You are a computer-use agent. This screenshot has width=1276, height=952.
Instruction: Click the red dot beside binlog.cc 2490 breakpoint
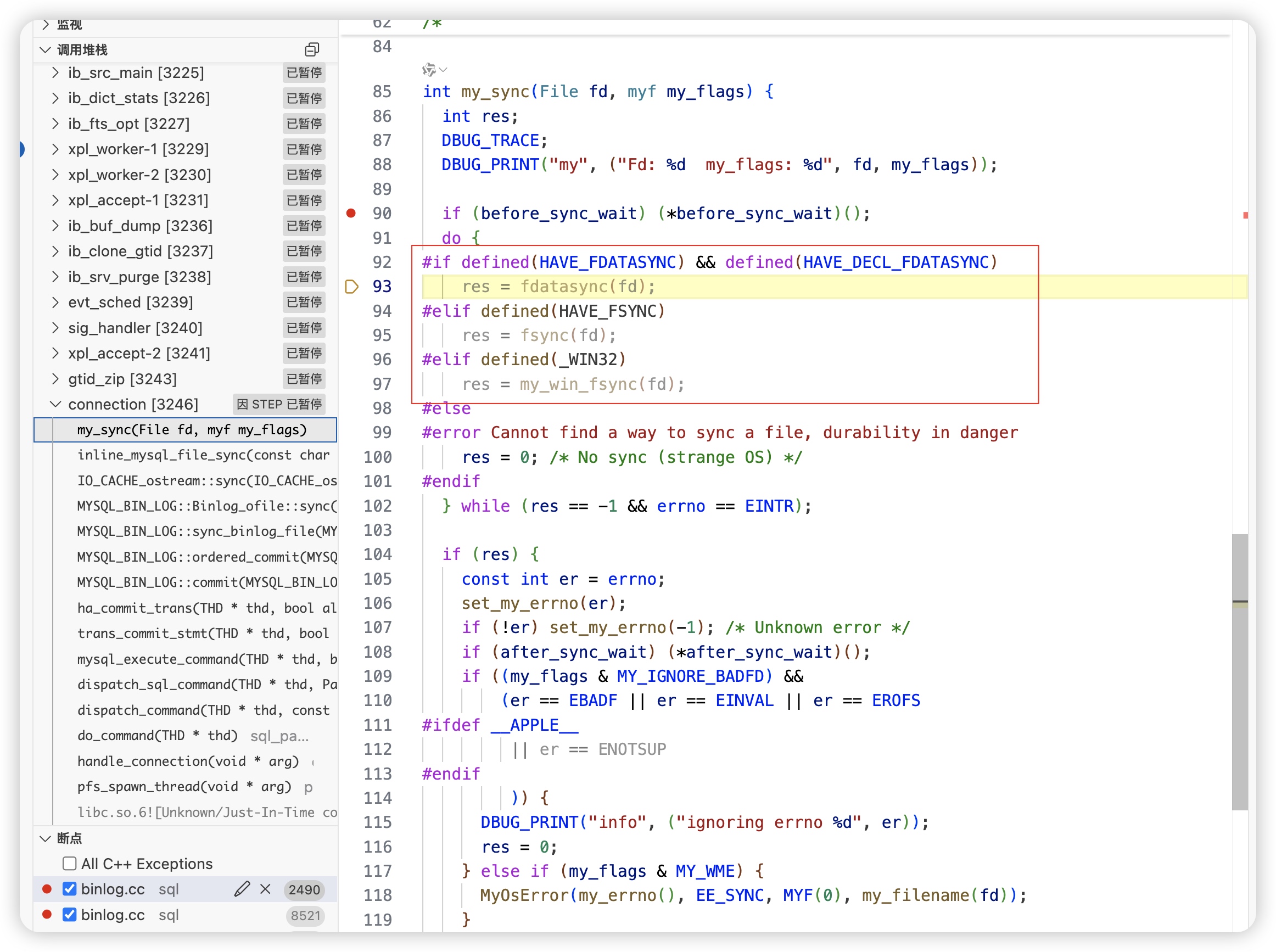(47, 889)
